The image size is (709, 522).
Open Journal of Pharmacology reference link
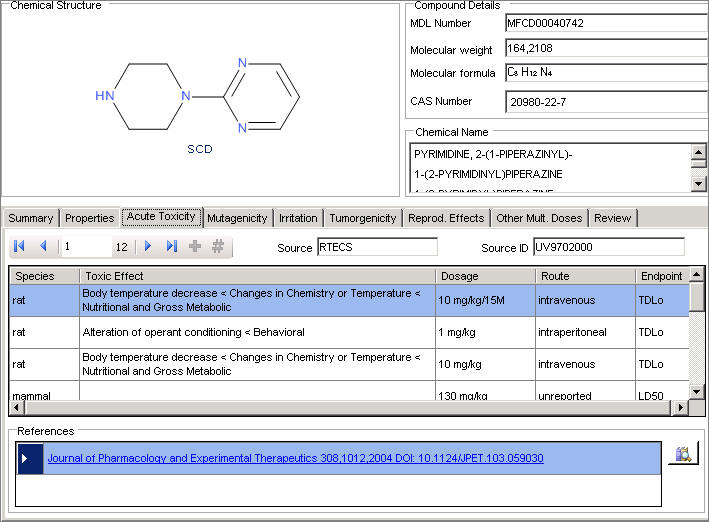(x=295, y=459)
